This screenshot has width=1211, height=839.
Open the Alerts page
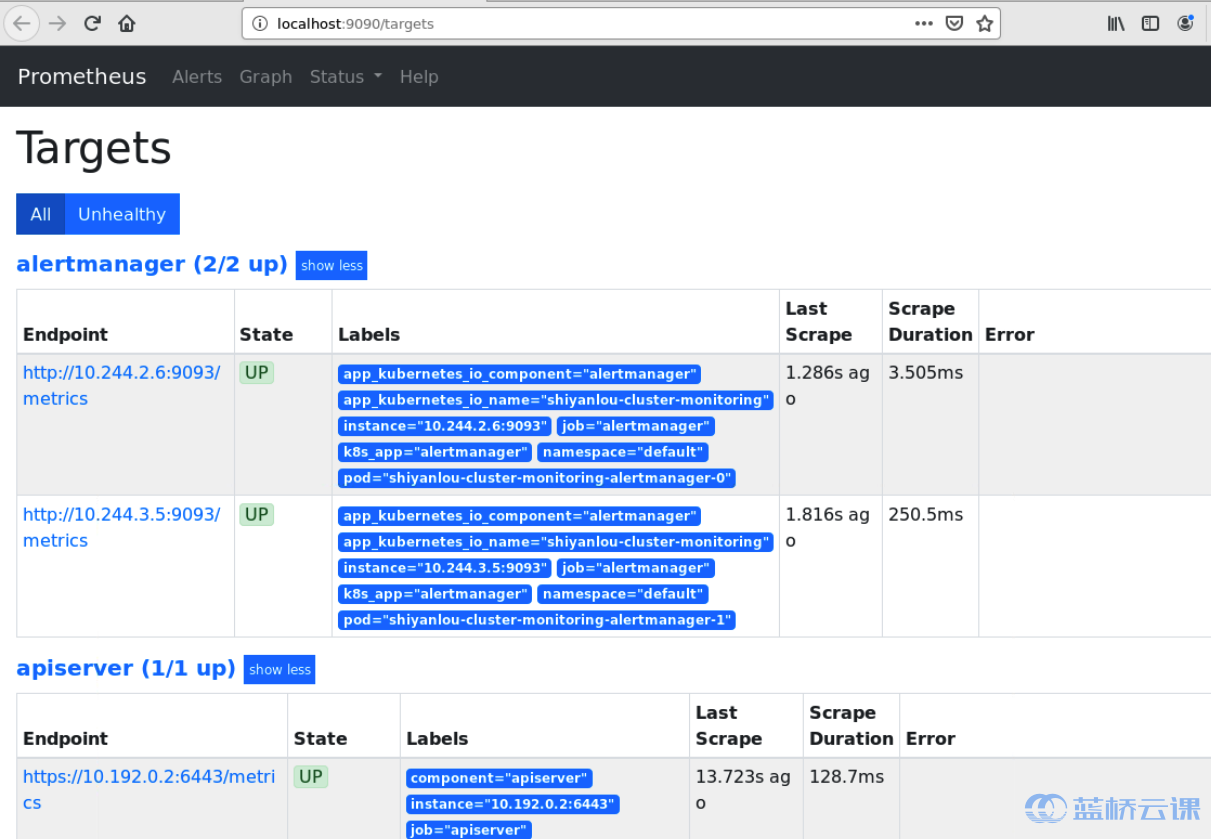tap(197, 77)
